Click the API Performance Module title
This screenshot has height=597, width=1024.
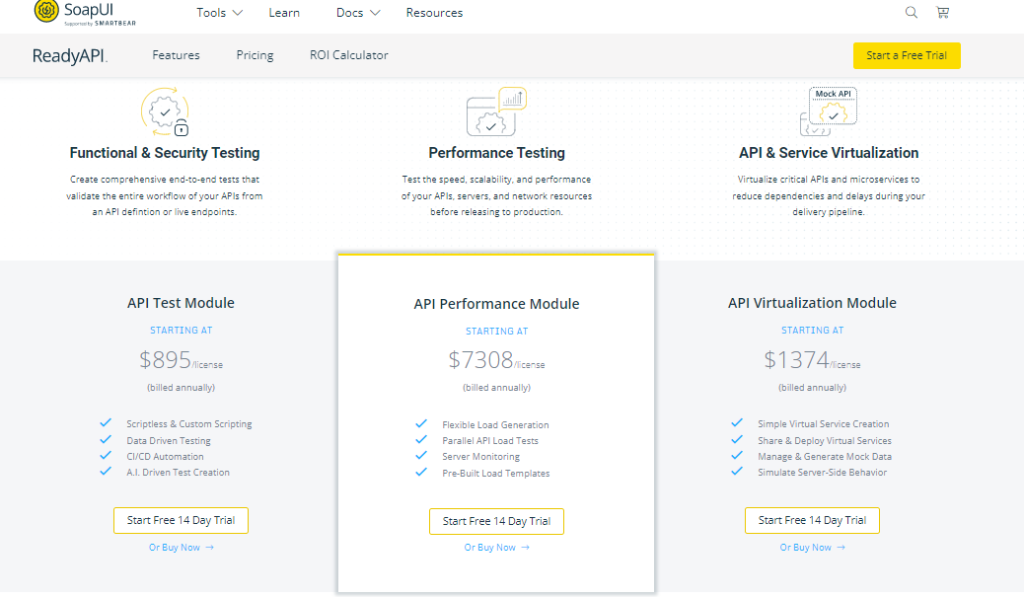tap(496, 304)
